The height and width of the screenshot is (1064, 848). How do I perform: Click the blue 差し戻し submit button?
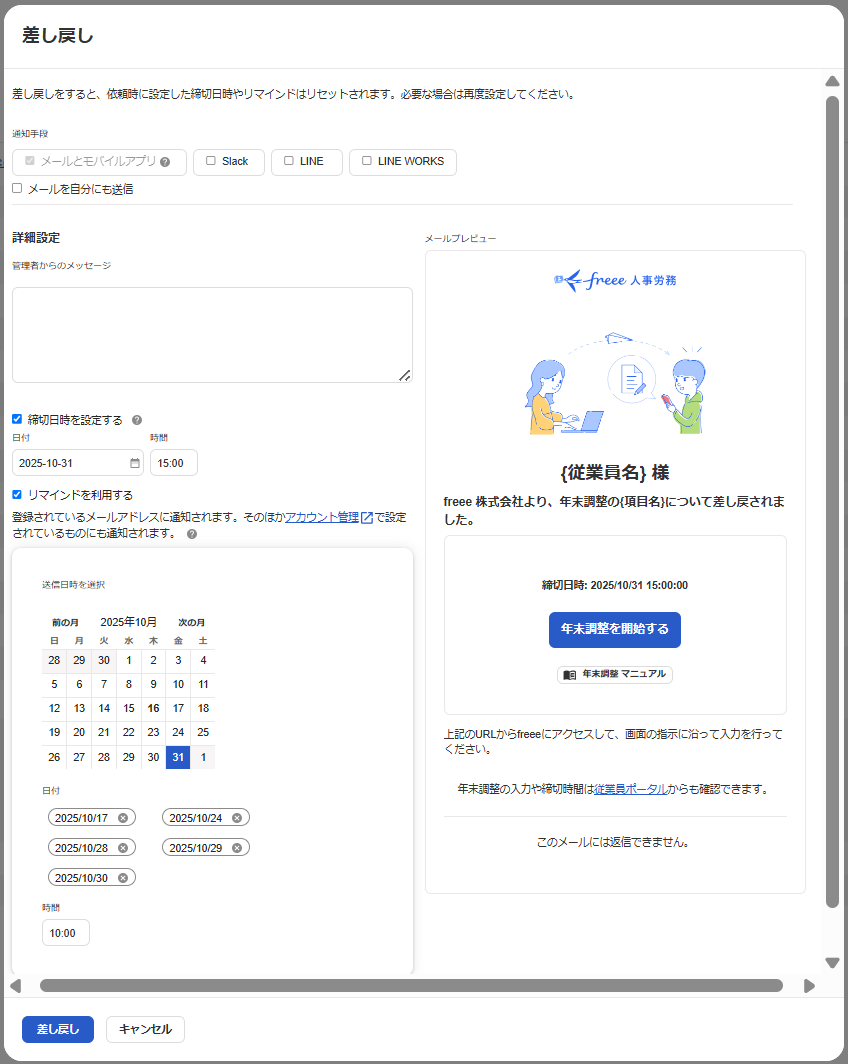click(x=58, y=1029)
